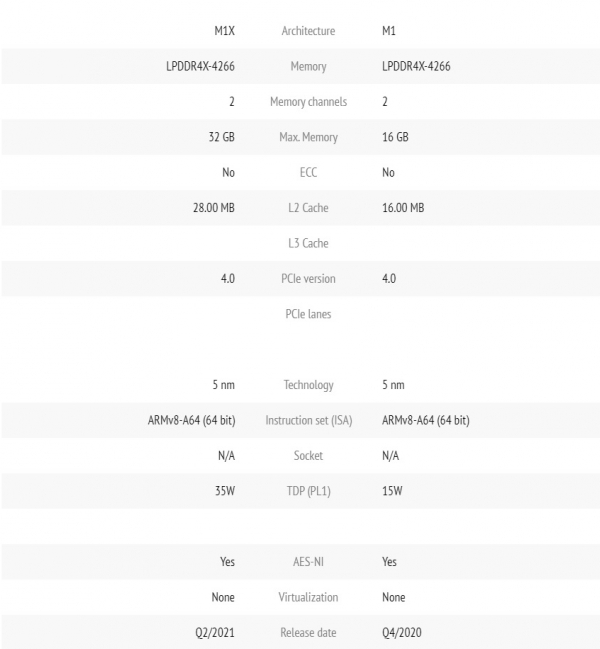Image resolution: width=600 pixels, height=649 pixels.
Task: Select the 16.00 MB cache value
Action: click(403, 208)
